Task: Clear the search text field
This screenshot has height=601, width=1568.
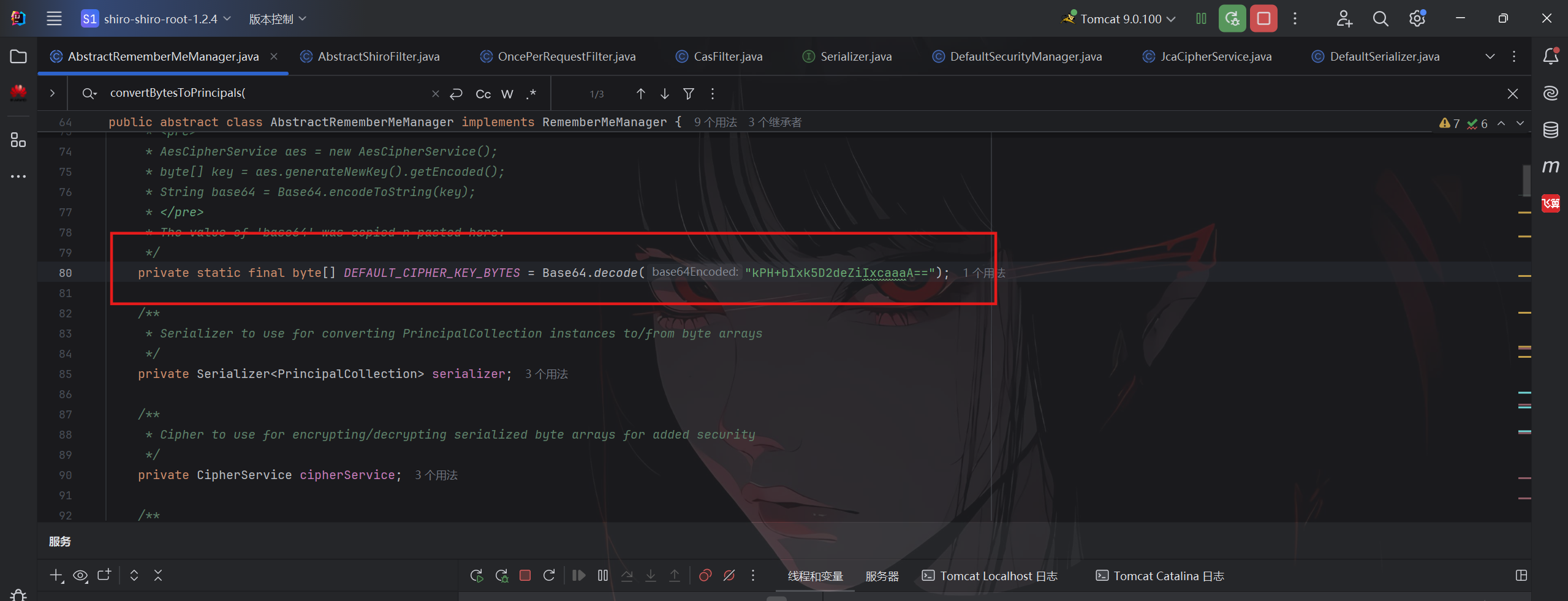Action: point(435,94)
